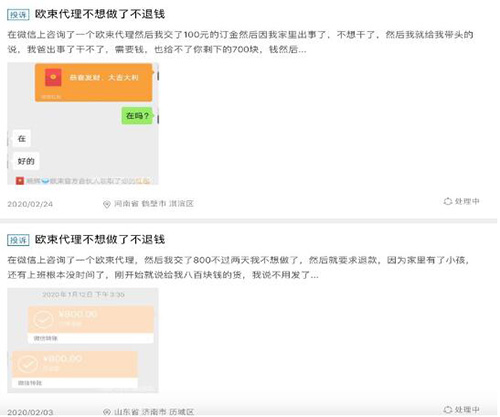Image resolution: width=500 pixels, height=417 pixels.
Task: Click the small red packet icon under 好的
Action: [20, 181]
